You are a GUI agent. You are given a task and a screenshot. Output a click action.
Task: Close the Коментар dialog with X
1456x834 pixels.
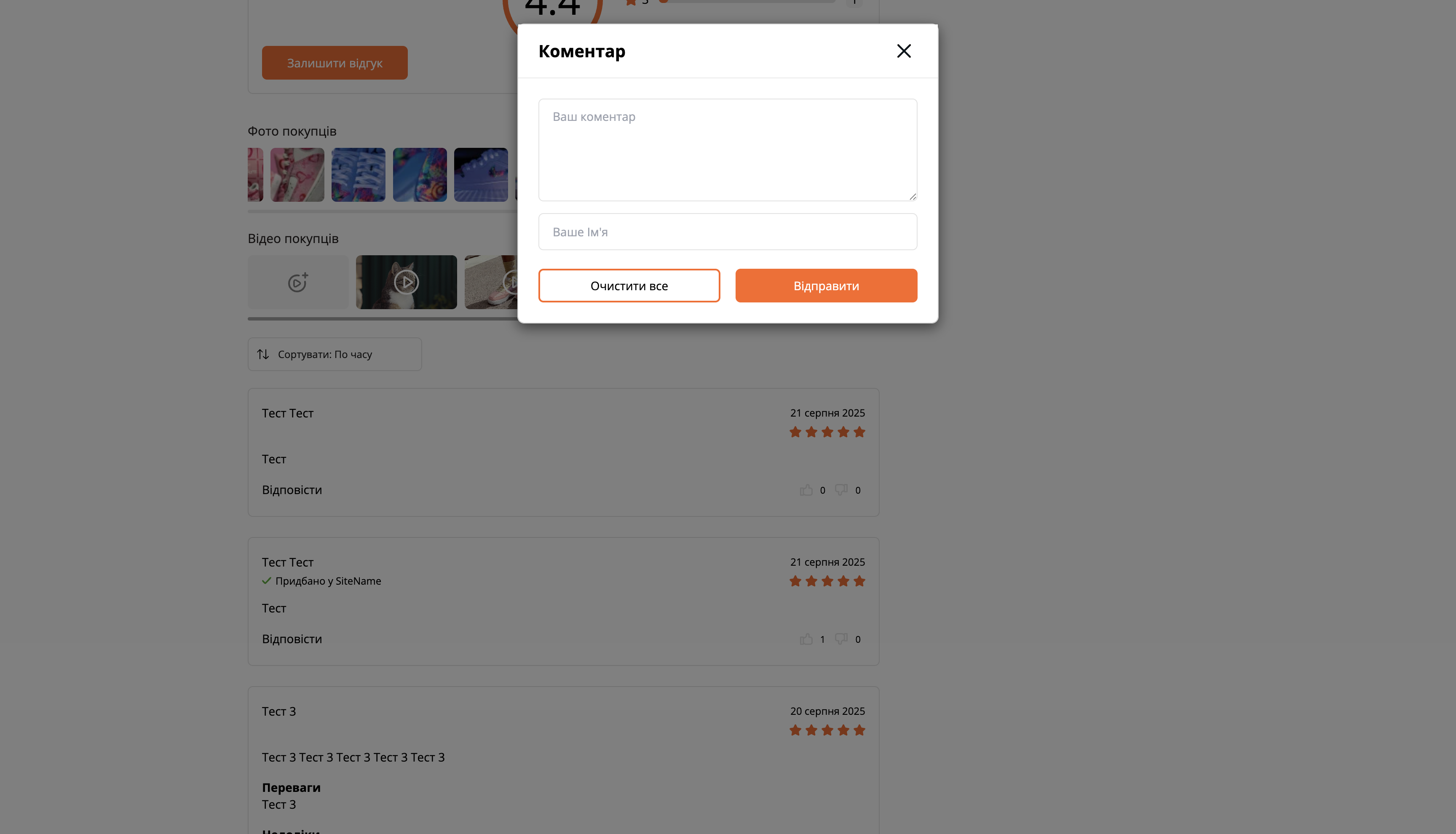click(903, 51)
